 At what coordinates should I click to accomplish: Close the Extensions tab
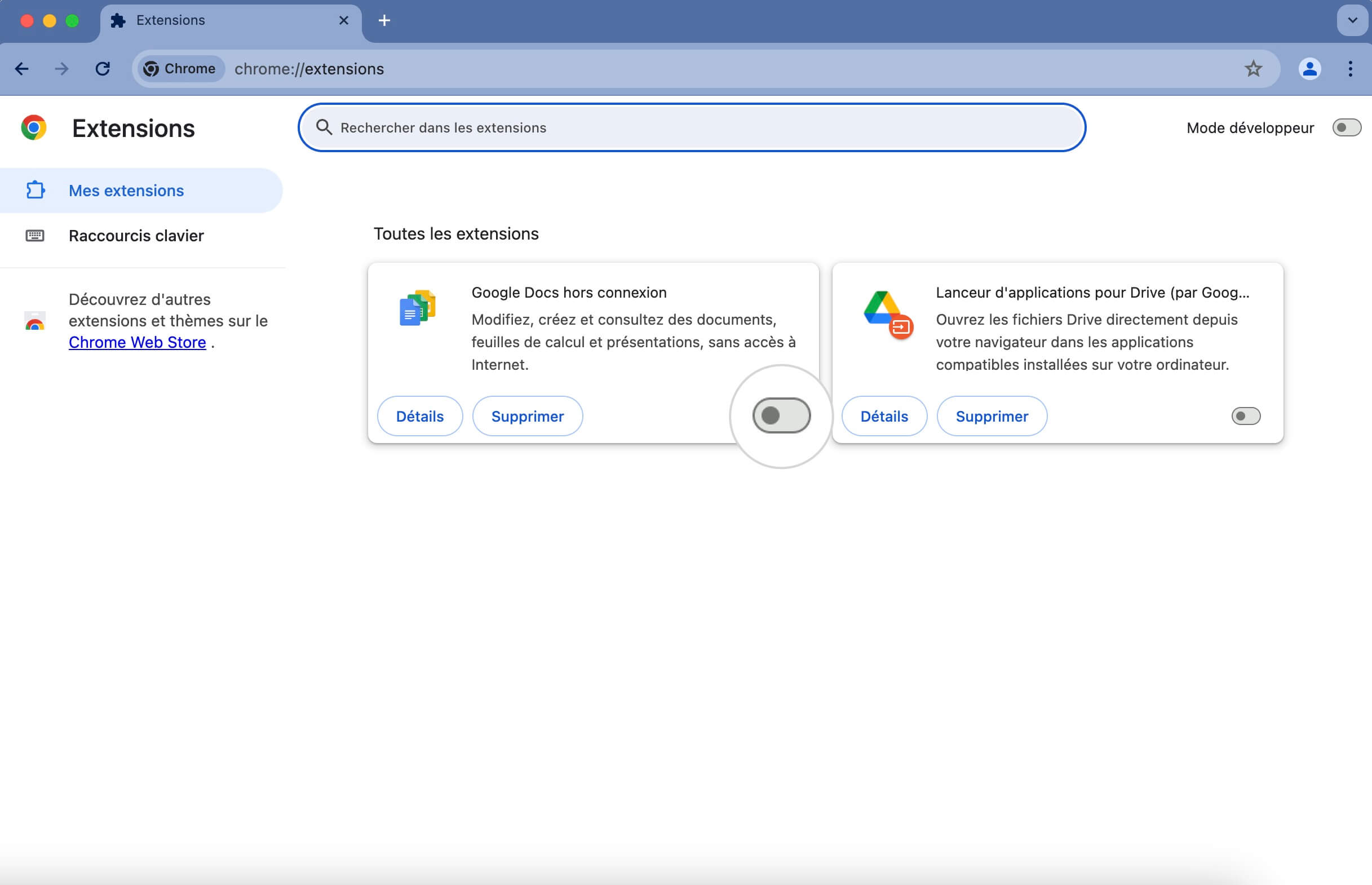click(x=344, y=21)
